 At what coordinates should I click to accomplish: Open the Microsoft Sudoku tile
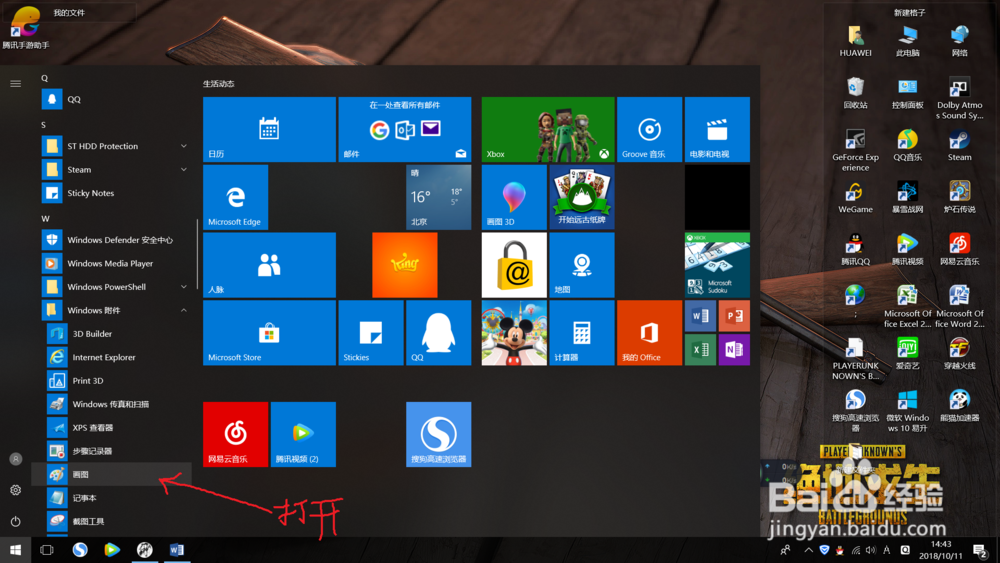[x=717, y=265]
